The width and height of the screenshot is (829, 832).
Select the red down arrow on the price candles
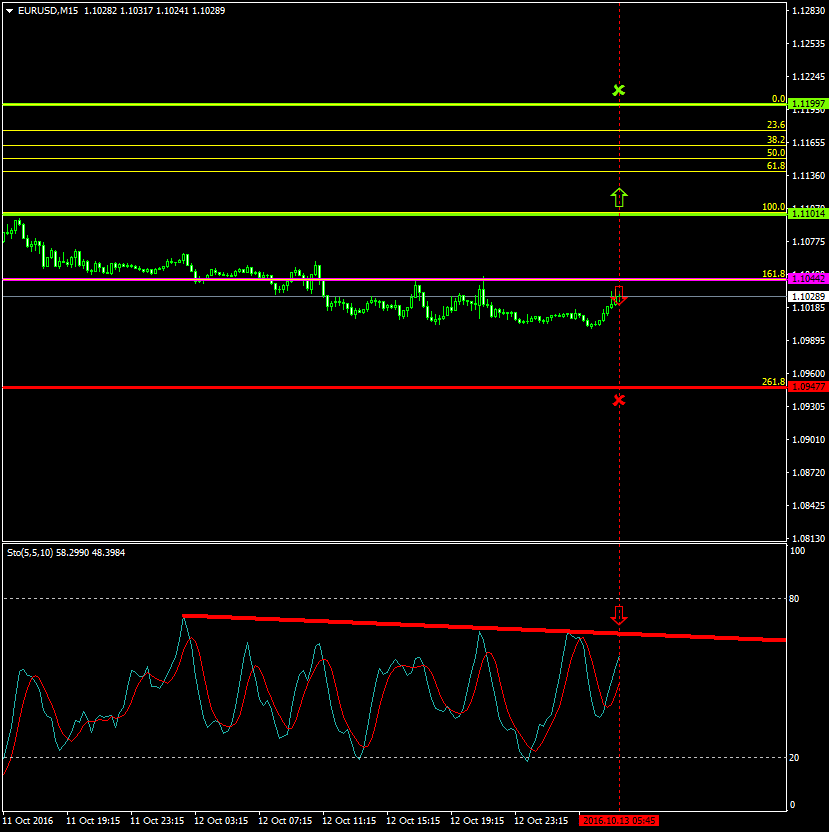click(619, 294)
